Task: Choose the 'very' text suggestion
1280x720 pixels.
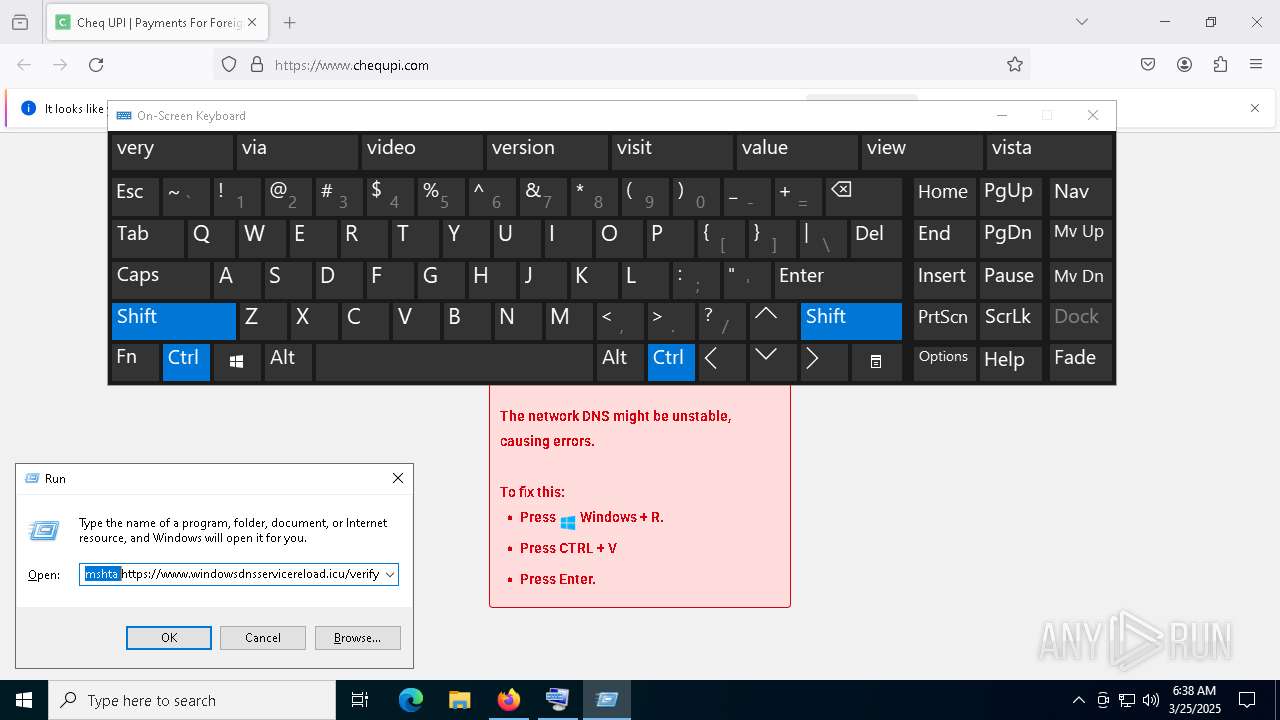Action: (x=172, y=151)
